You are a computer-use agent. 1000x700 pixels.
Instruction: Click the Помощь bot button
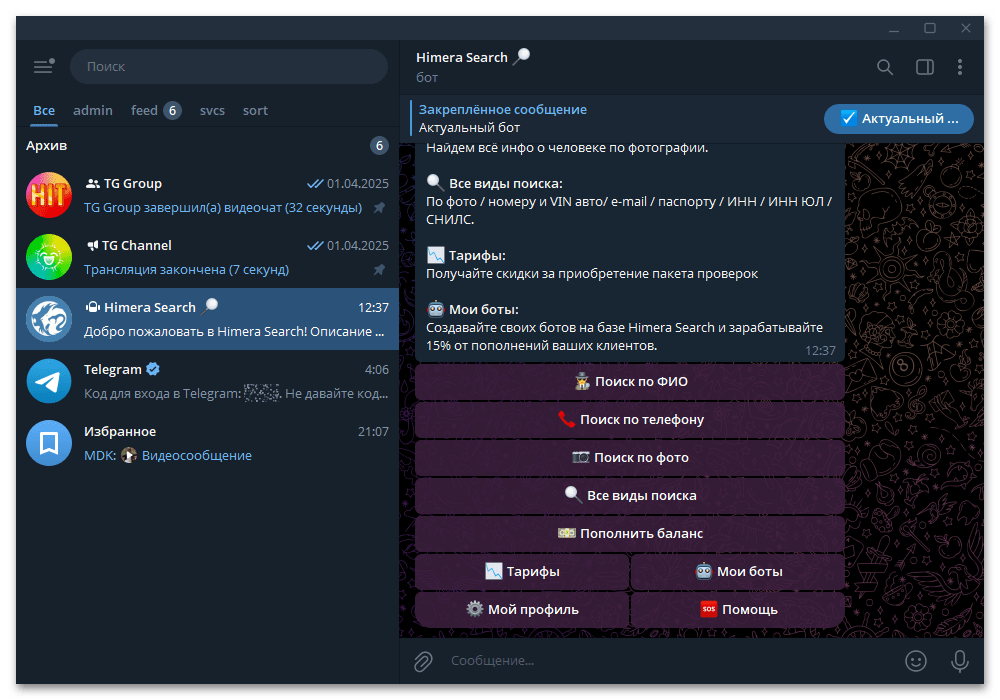click(x=738, y=609)
